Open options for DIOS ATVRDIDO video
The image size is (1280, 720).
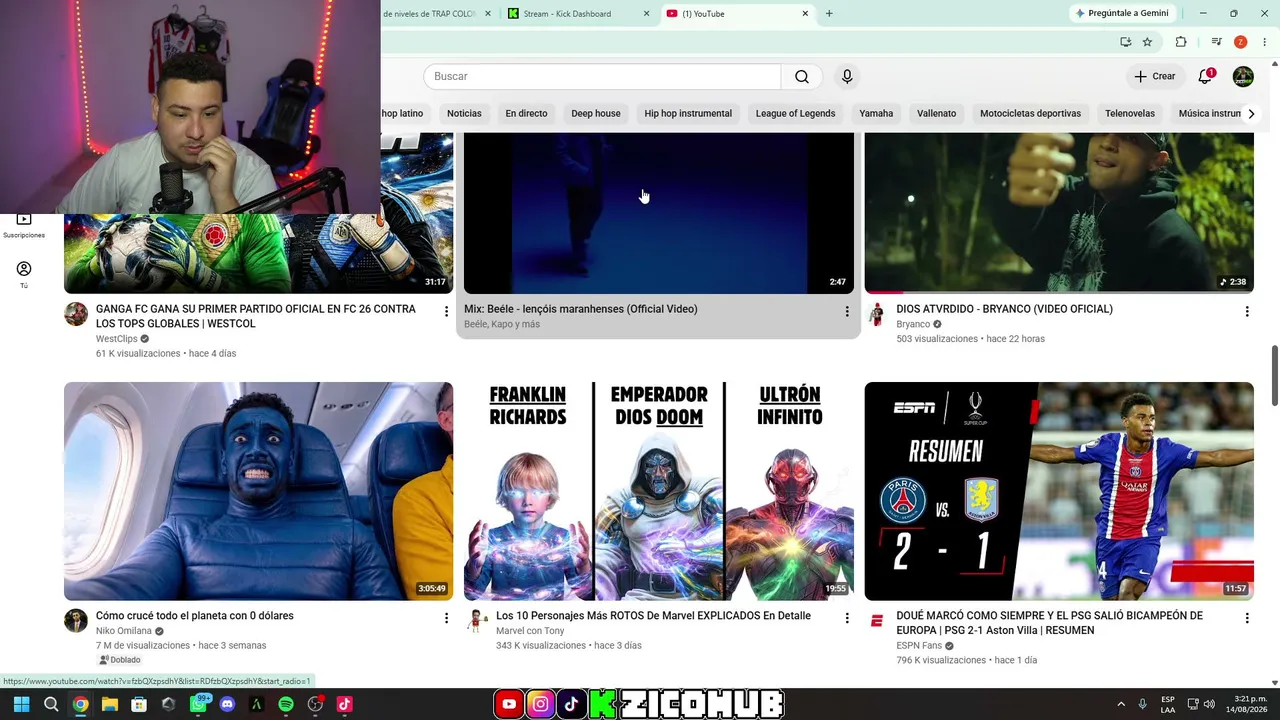(x=1247, y=312)
